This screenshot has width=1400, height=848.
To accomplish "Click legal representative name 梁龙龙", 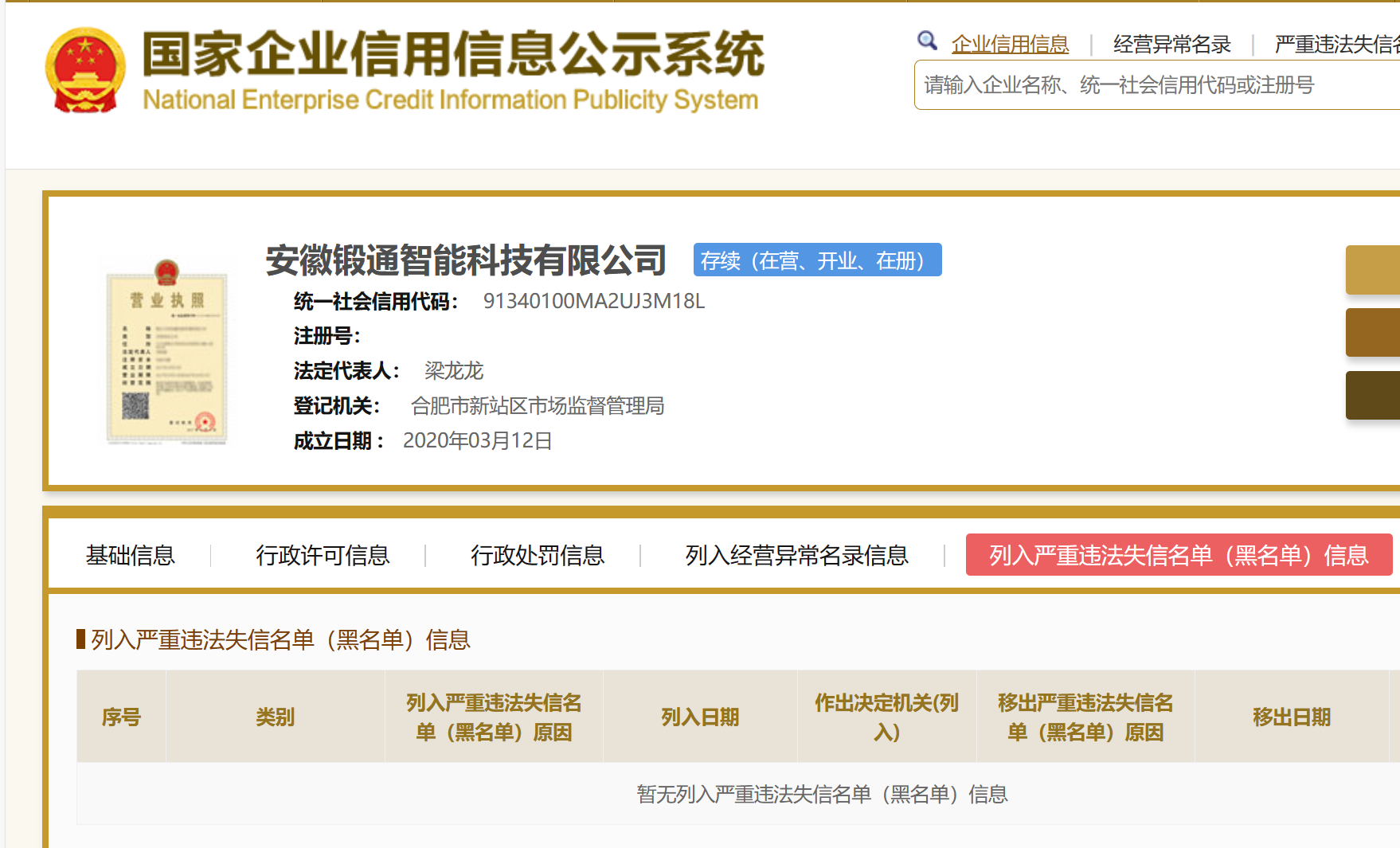I will [453, 370].
